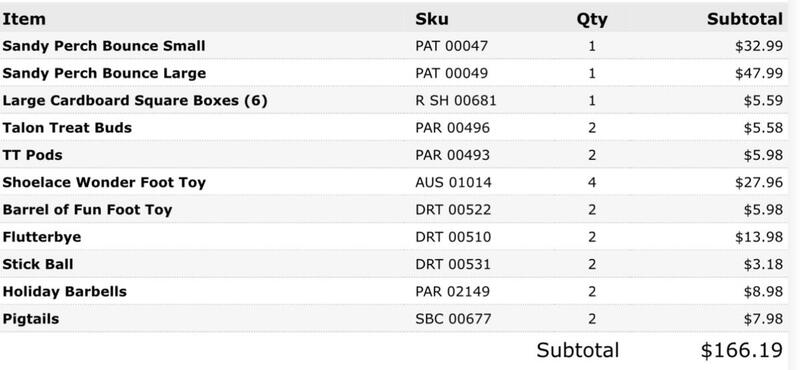
Task: Select the TT Pods item name
Action: coord(32,155)
